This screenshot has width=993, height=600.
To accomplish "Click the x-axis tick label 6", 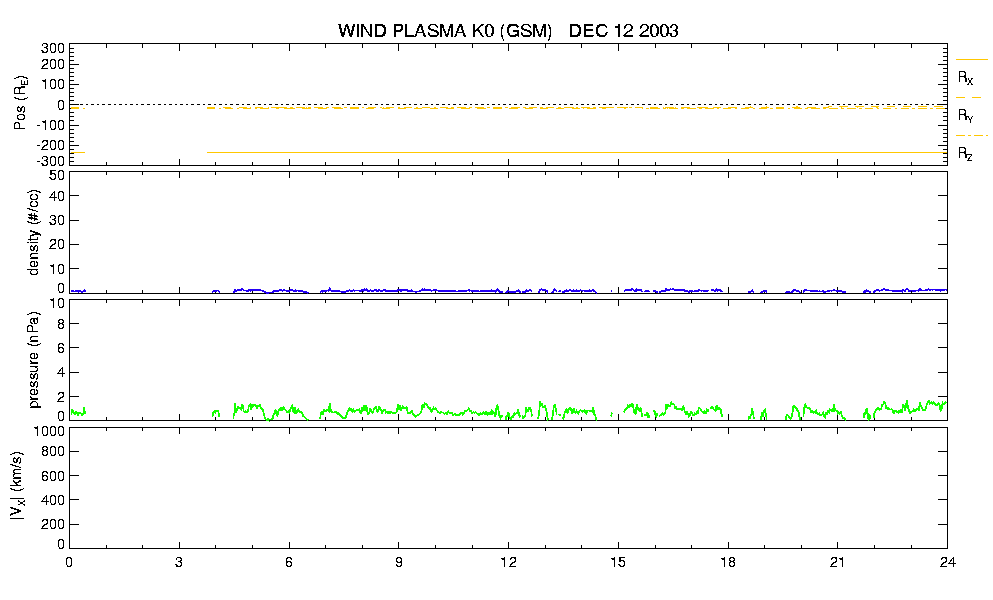I will [289, 562].
